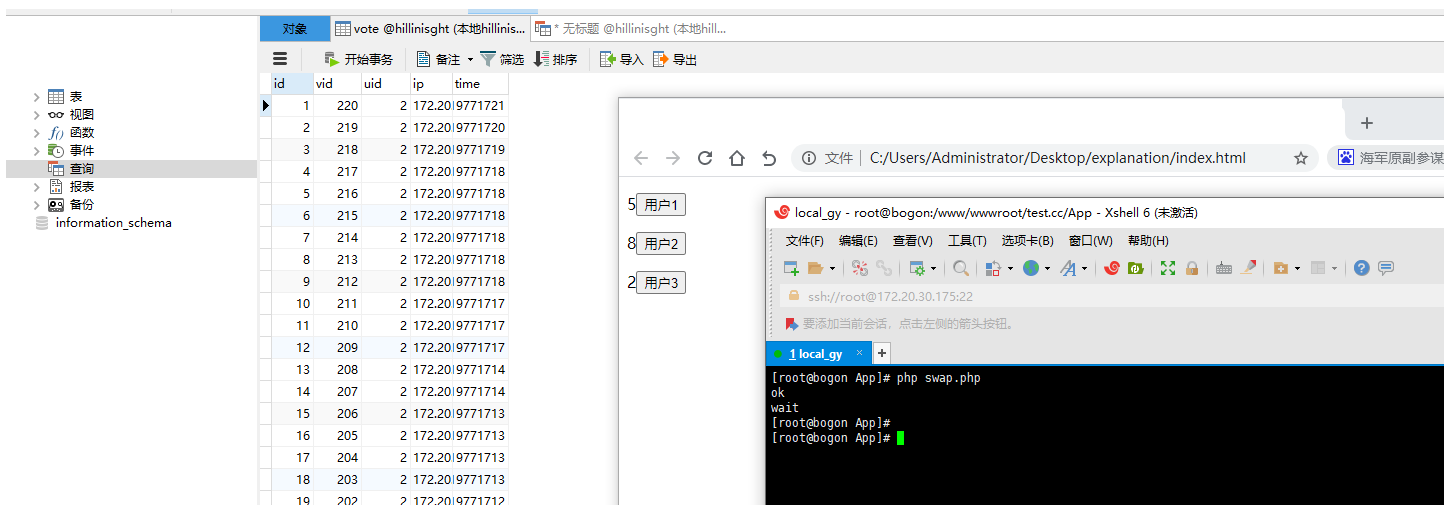Click the layout transfer icon in Xshell toolbar
The height and width of the screenshot is (517, 1449).
[993, 268]
